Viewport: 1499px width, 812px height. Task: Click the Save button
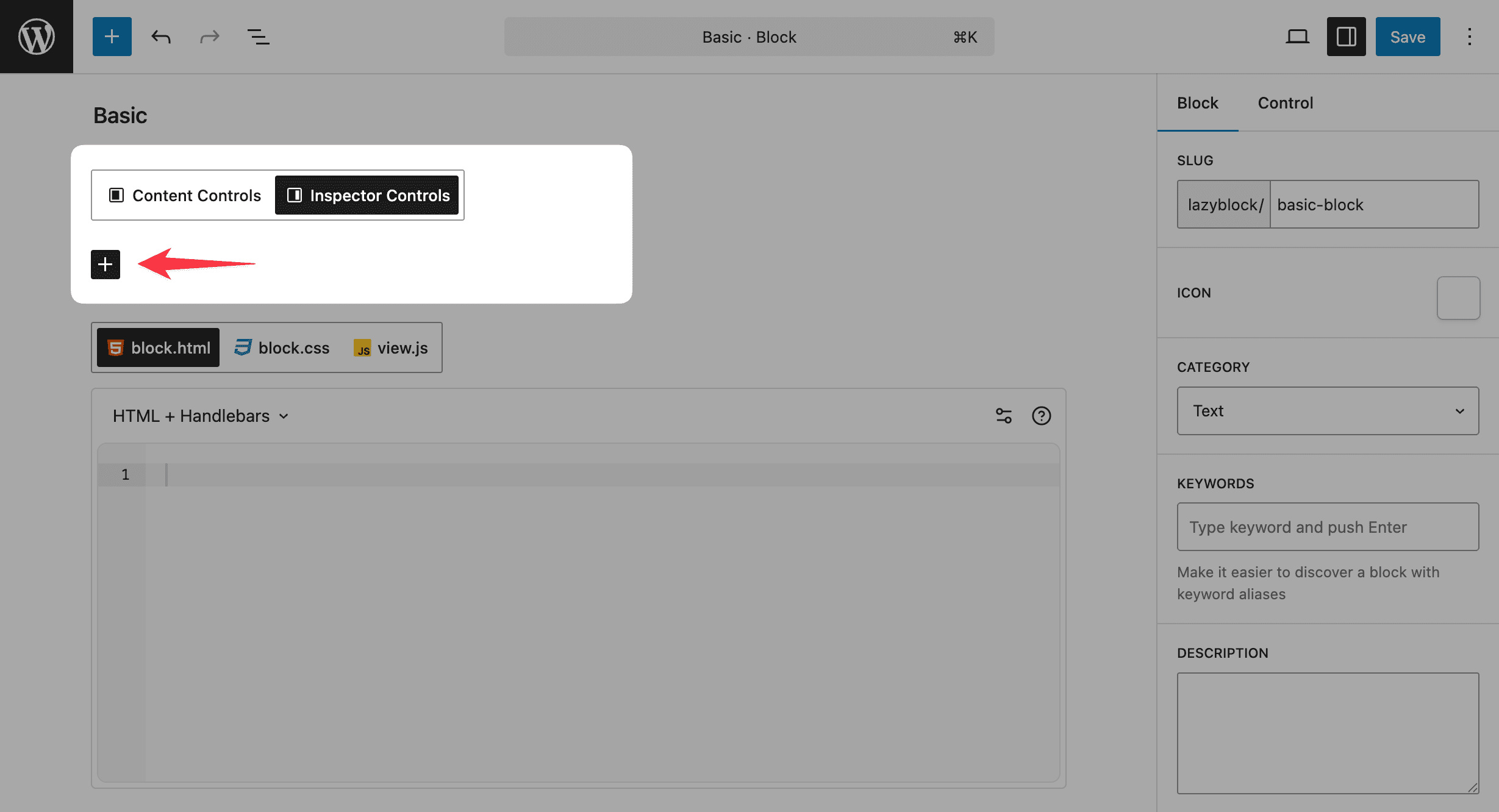1408,36
